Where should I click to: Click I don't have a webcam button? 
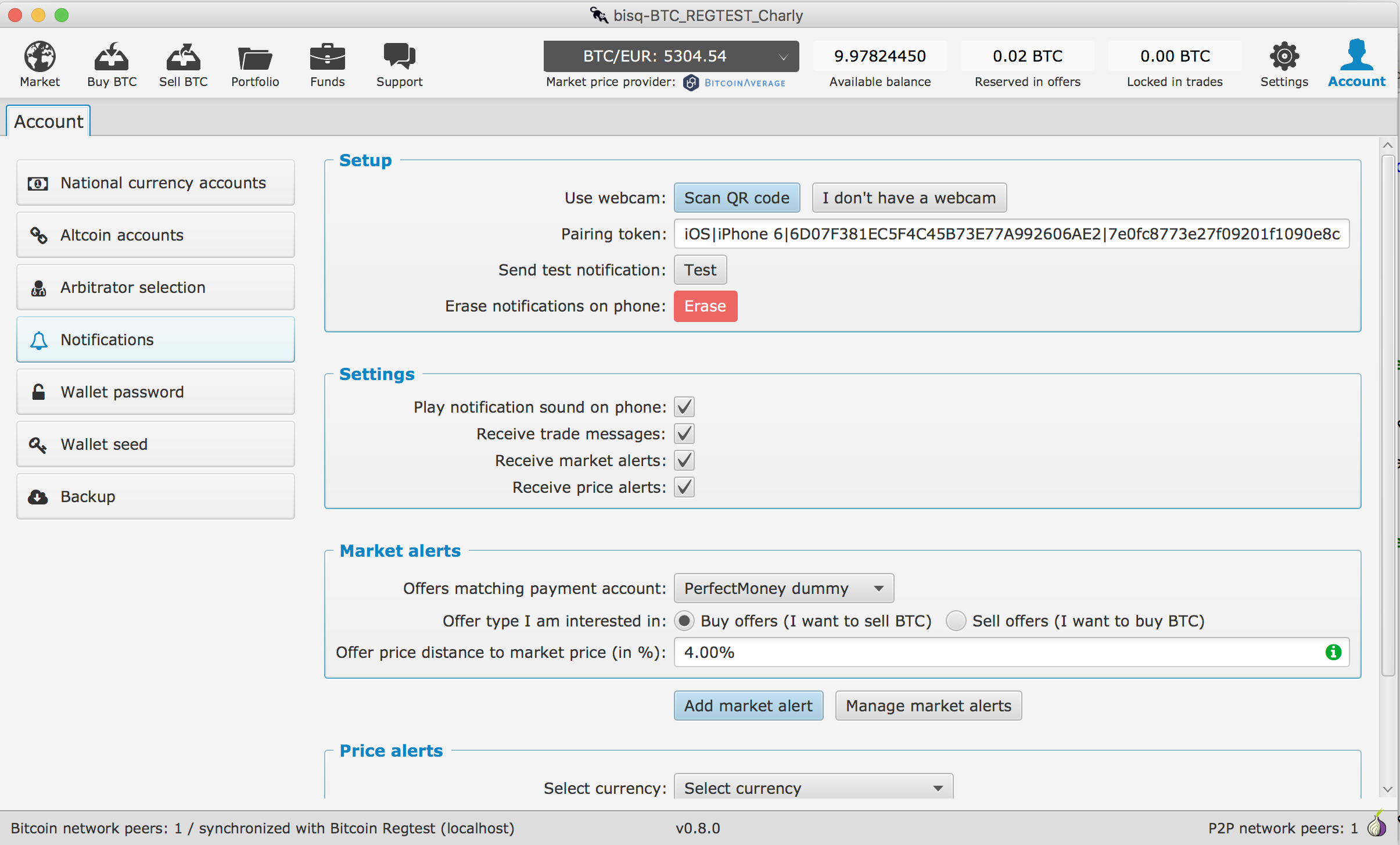[x=909, y=198]
